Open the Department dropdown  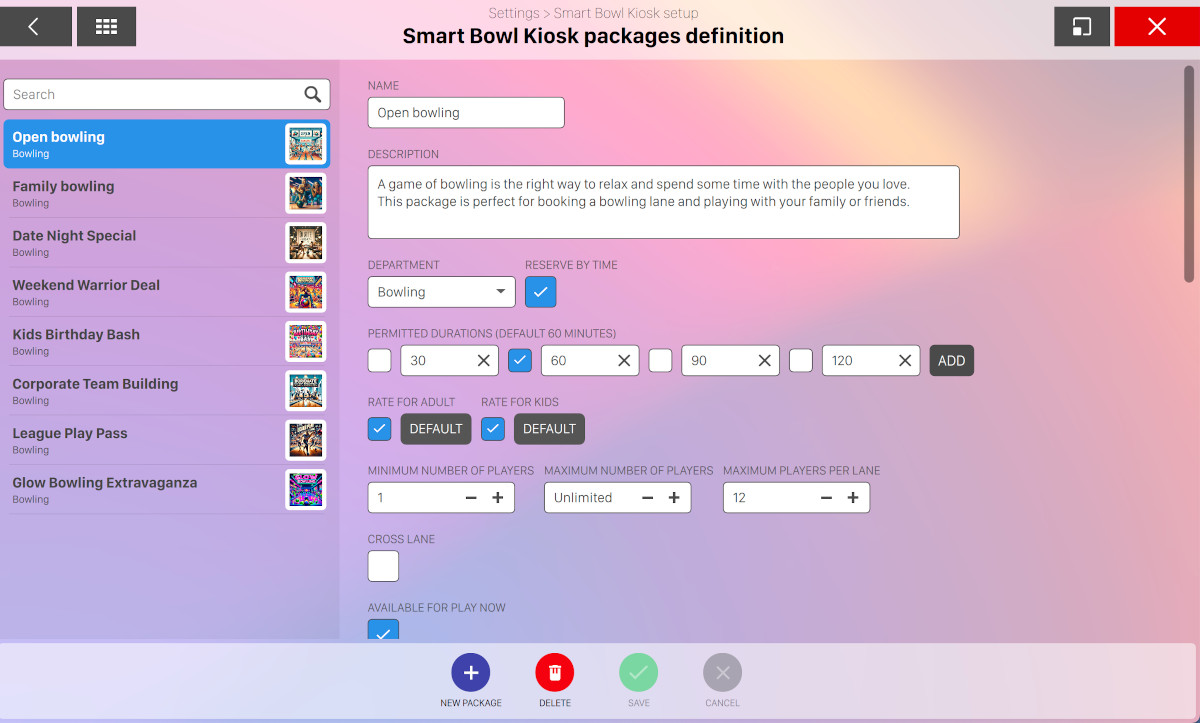pyautogui.click(x=441, y=292)
